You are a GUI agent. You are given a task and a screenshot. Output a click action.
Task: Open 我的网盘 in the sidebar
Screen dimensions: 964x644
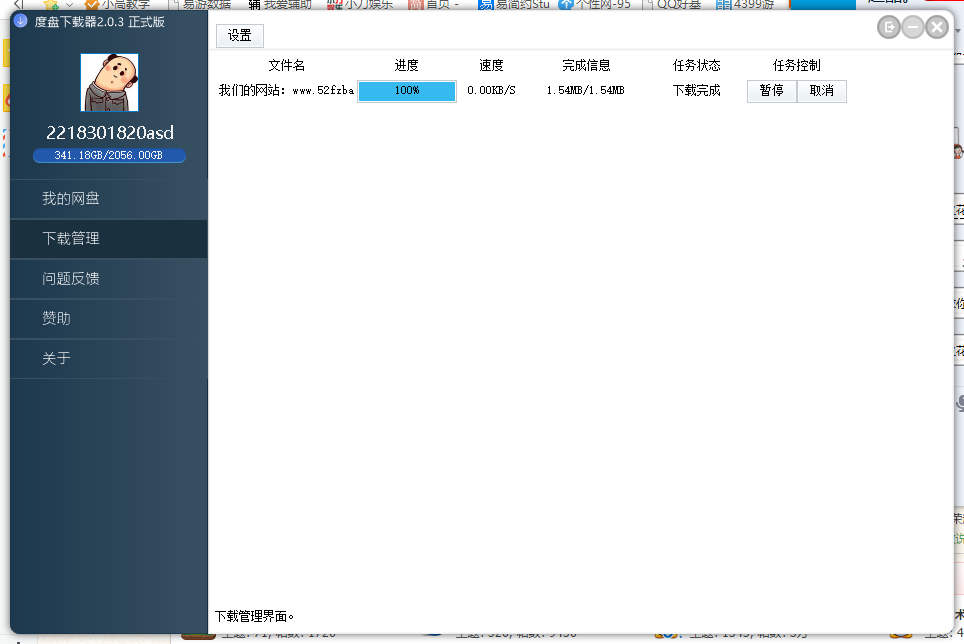tap(109, 198)
